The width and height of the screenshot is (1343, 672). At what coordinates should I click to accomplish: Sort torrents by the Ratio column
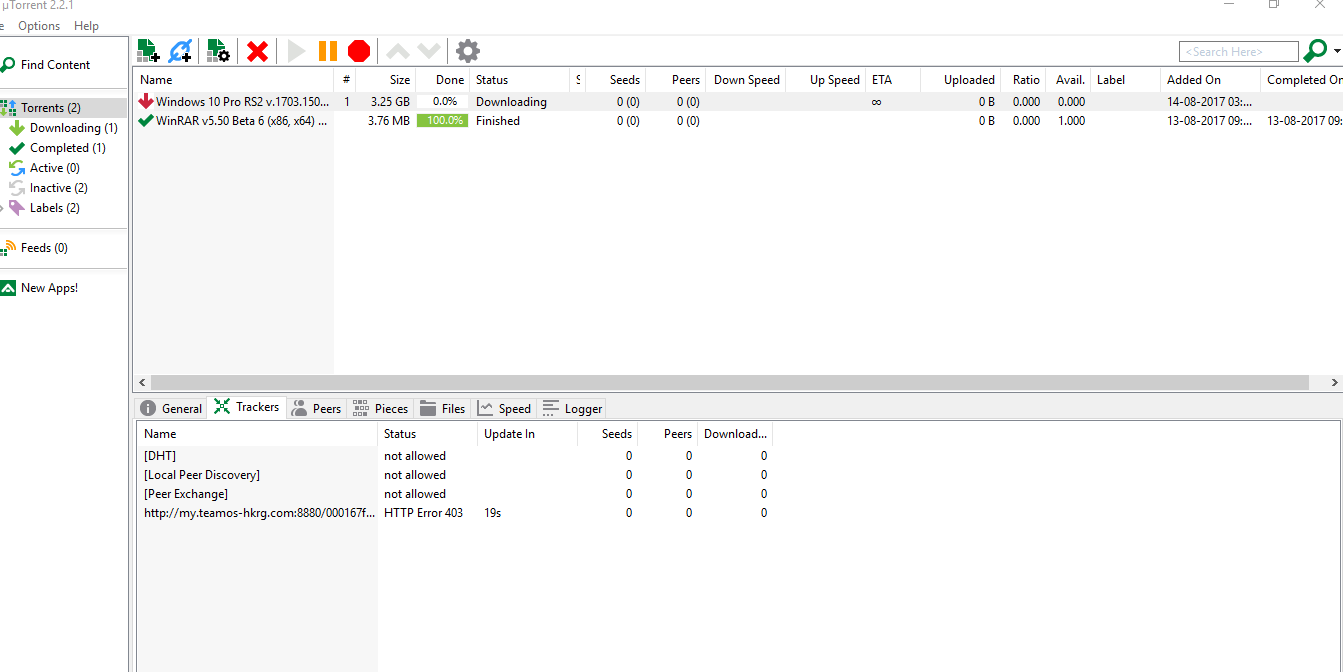click(1025, 80)
